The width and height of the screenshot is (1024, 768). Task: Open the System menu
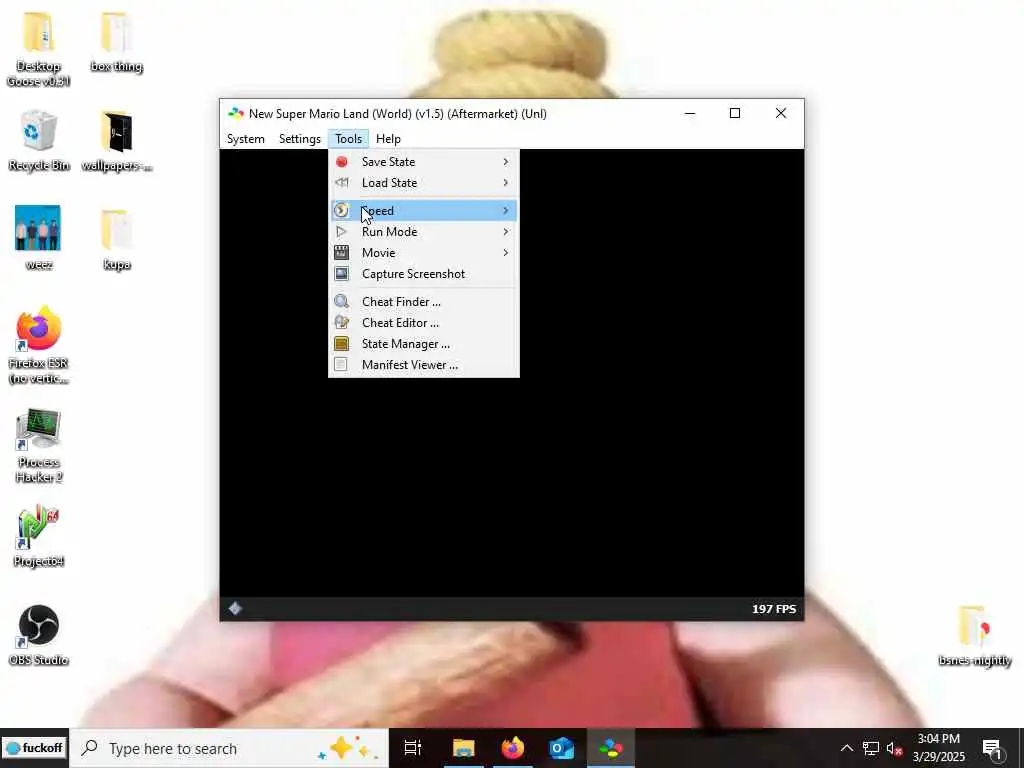246,139
